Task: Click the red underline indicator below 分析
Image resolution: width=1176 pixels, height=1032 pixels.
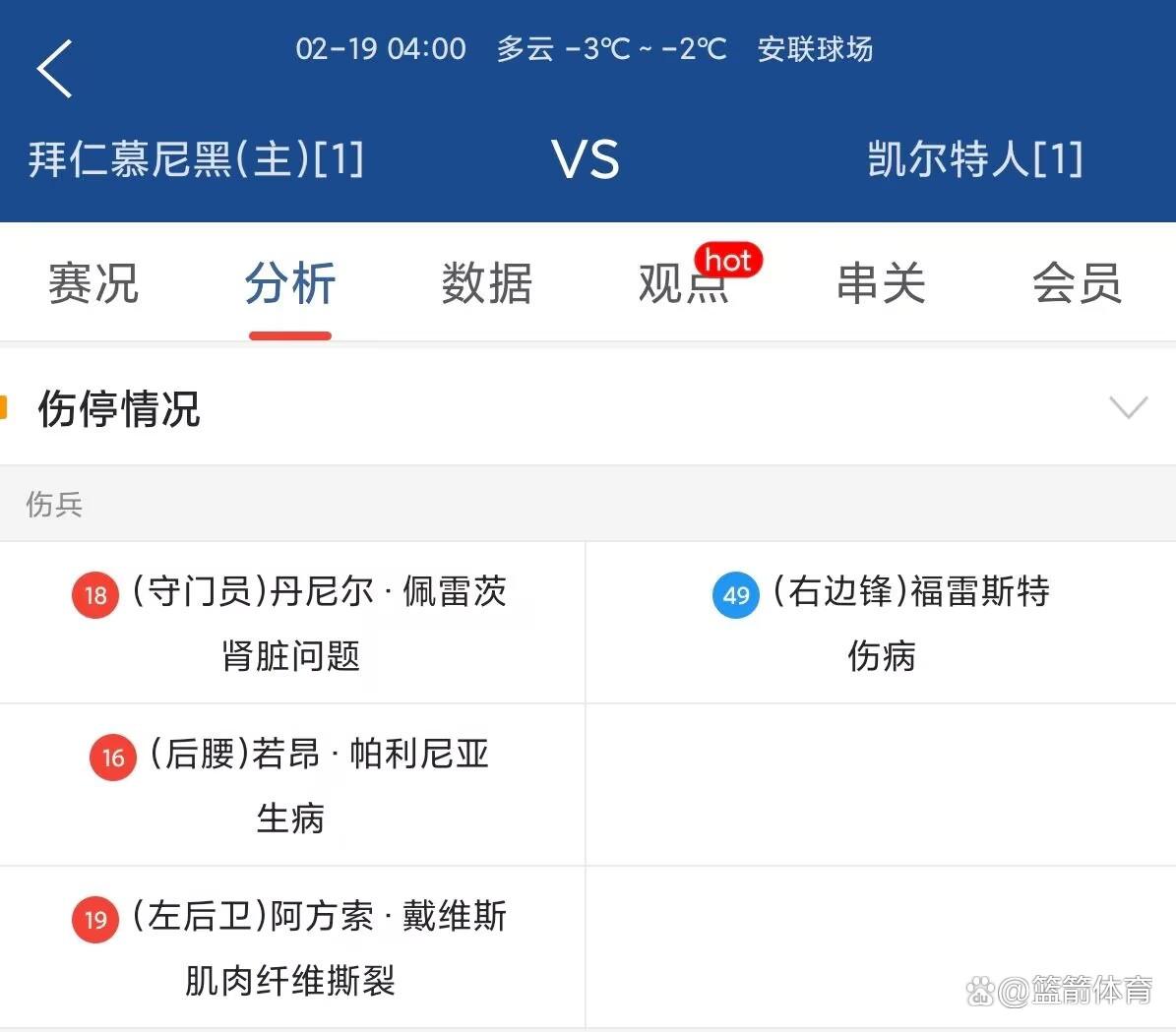Action: click(x=289, y=335)
